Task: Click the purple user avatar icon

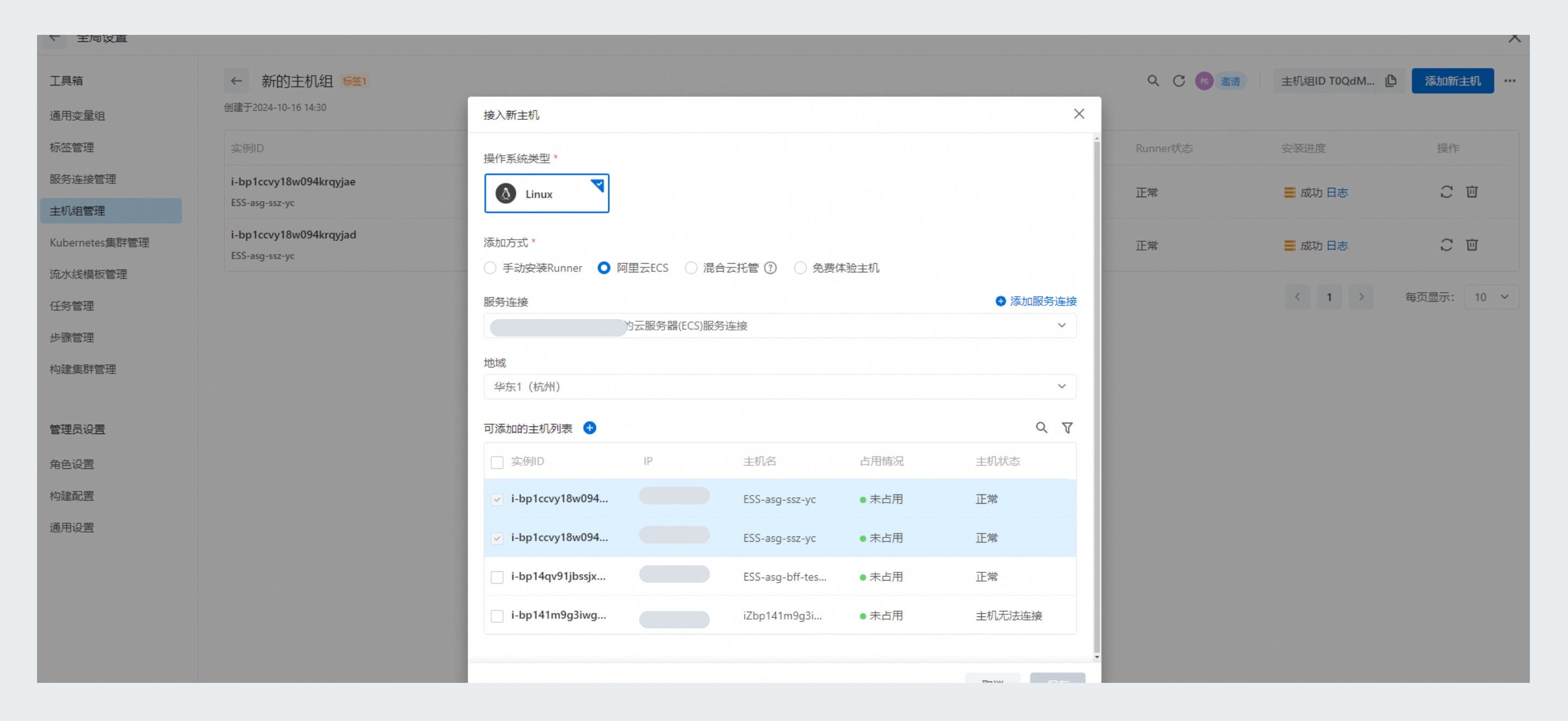Action: click(1203, 81)
